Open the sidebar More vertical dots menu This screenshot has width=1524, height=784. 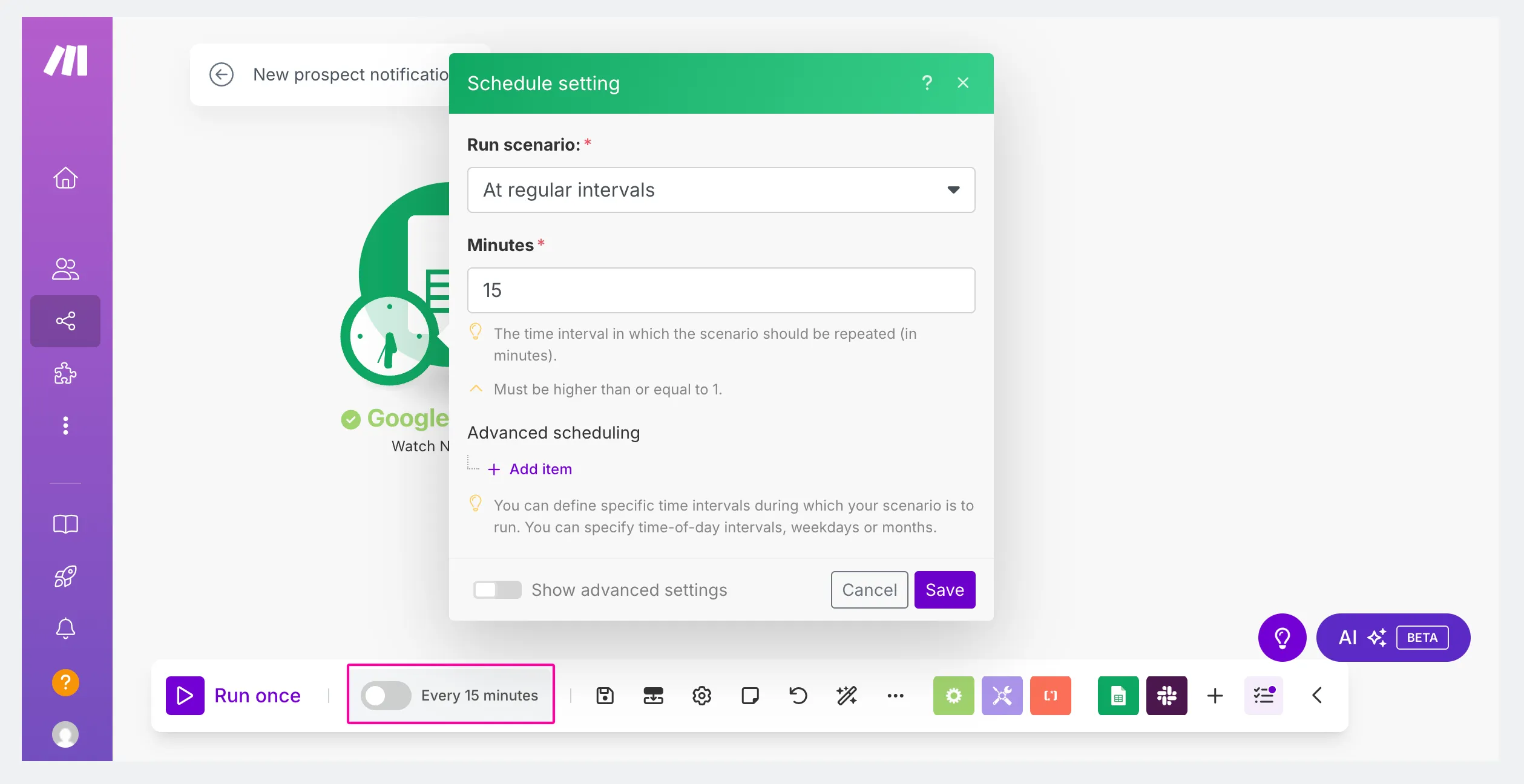tap(65, 426)
